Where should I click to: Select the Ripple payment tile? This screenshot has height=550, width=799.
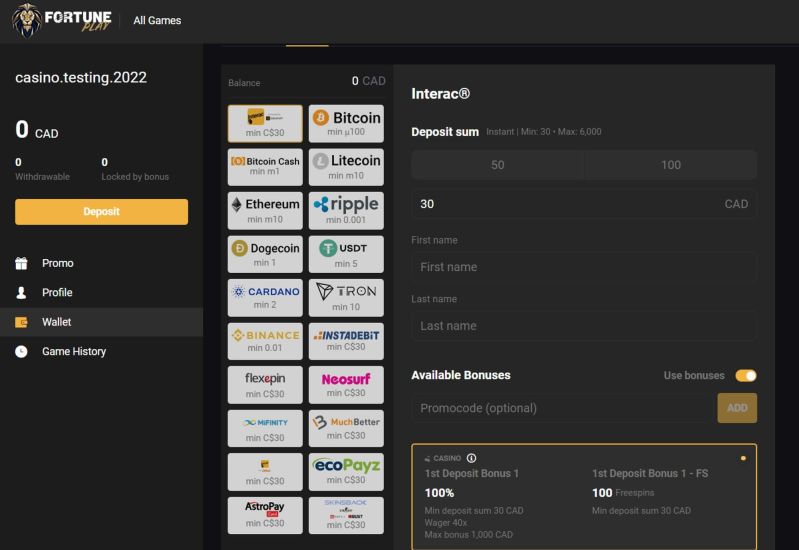[346, 211]
